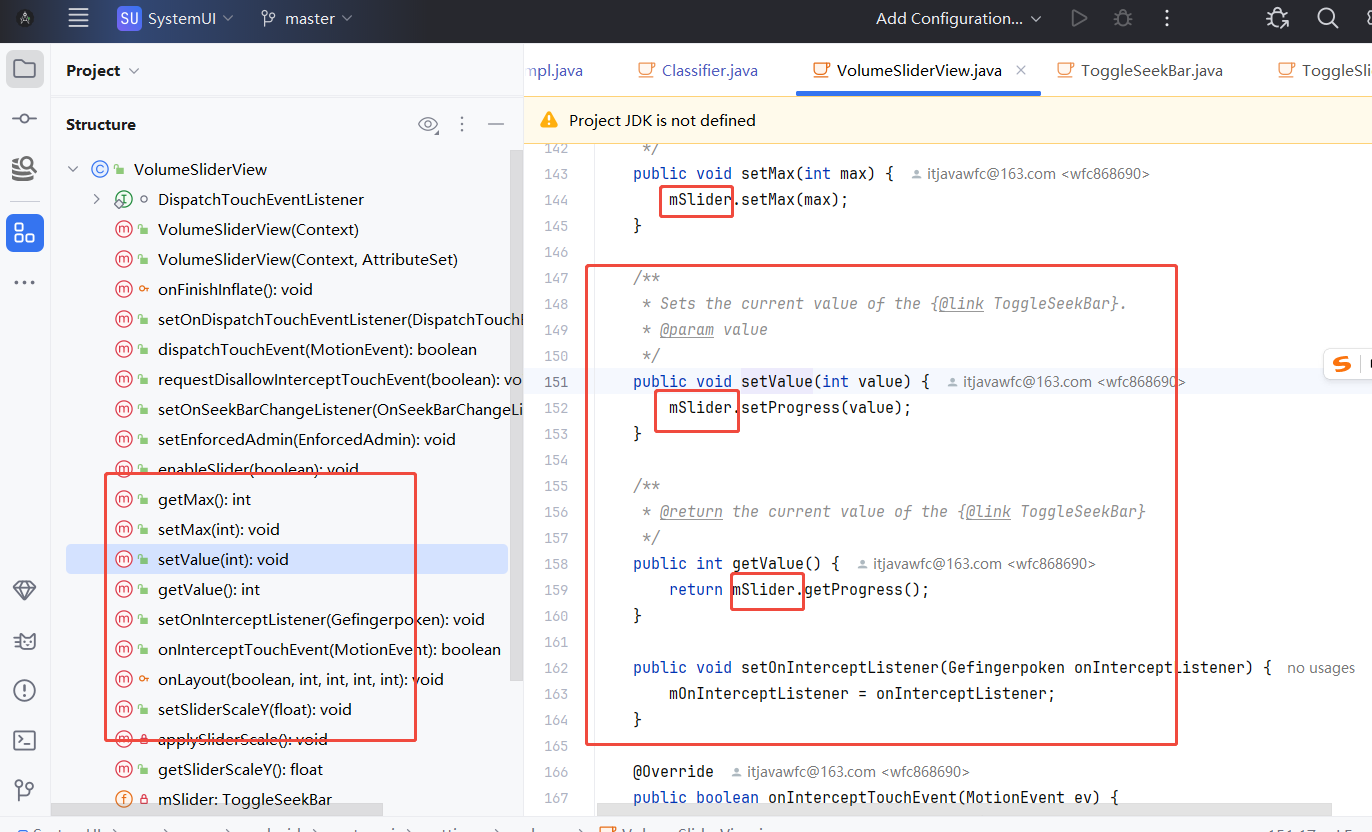Start debugging with the bug icon

1123,18
